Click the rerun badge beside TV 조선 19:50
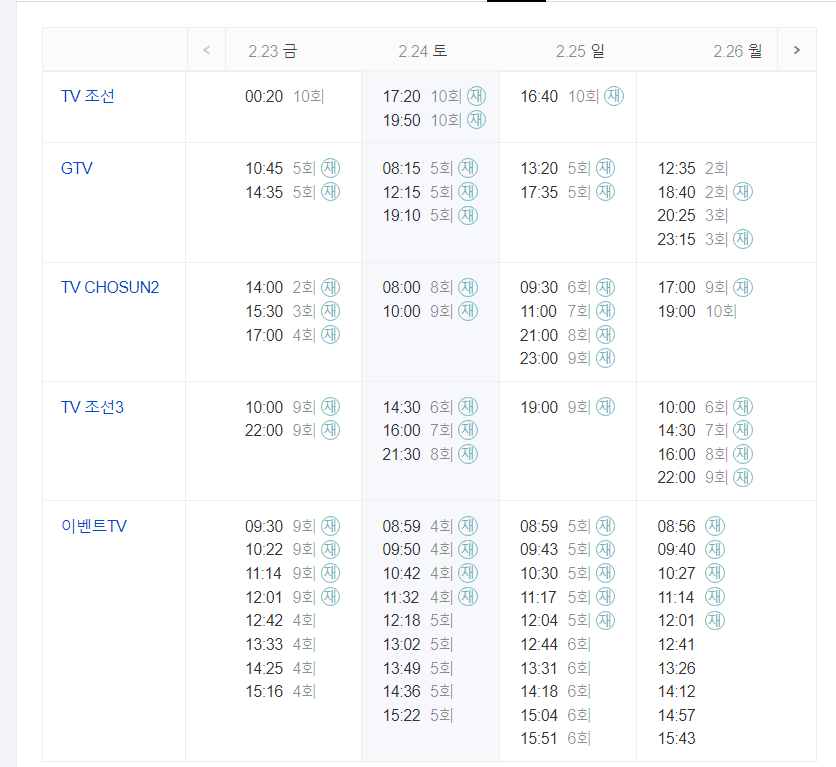 [476, 119]
